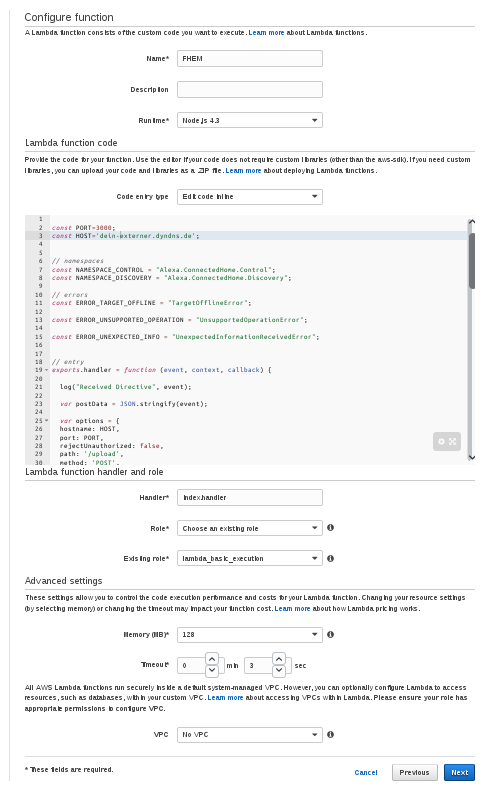The image size is (496, 802).
Task: Click the ERROR_UNEXPECTED_INFO code line
Action: (185, 337)
